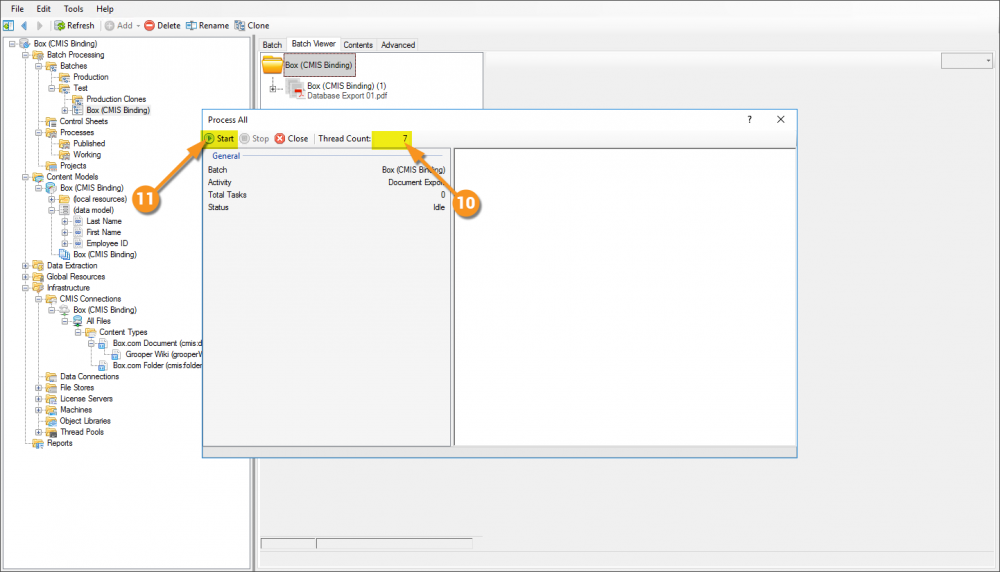Select the Production batch folder icon
Screen dimensions: 1000x572
[64, 77]
